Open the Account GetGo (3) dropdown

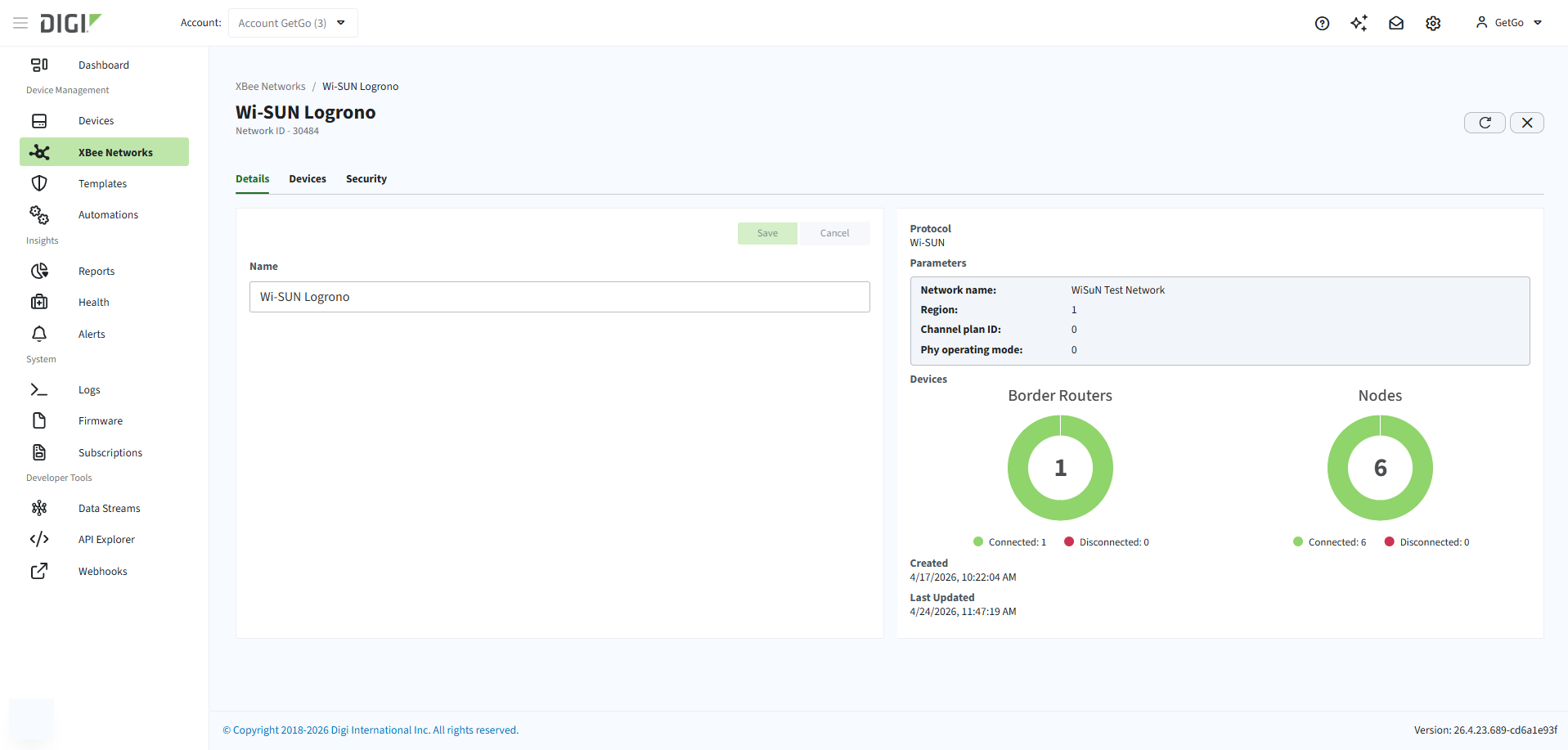293,23
